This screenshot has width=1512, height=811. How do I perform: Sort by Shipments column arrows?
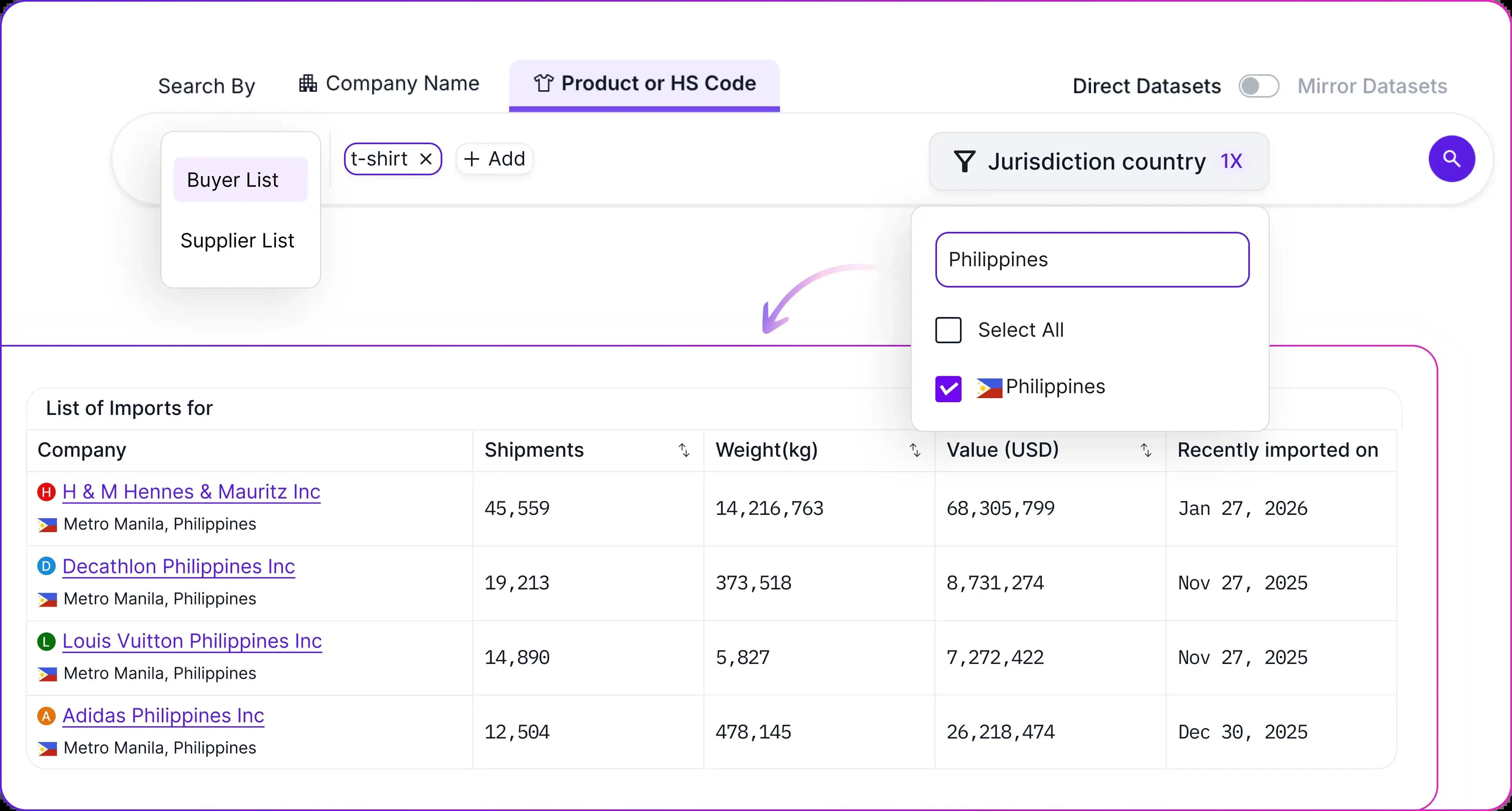pos(684,450)
